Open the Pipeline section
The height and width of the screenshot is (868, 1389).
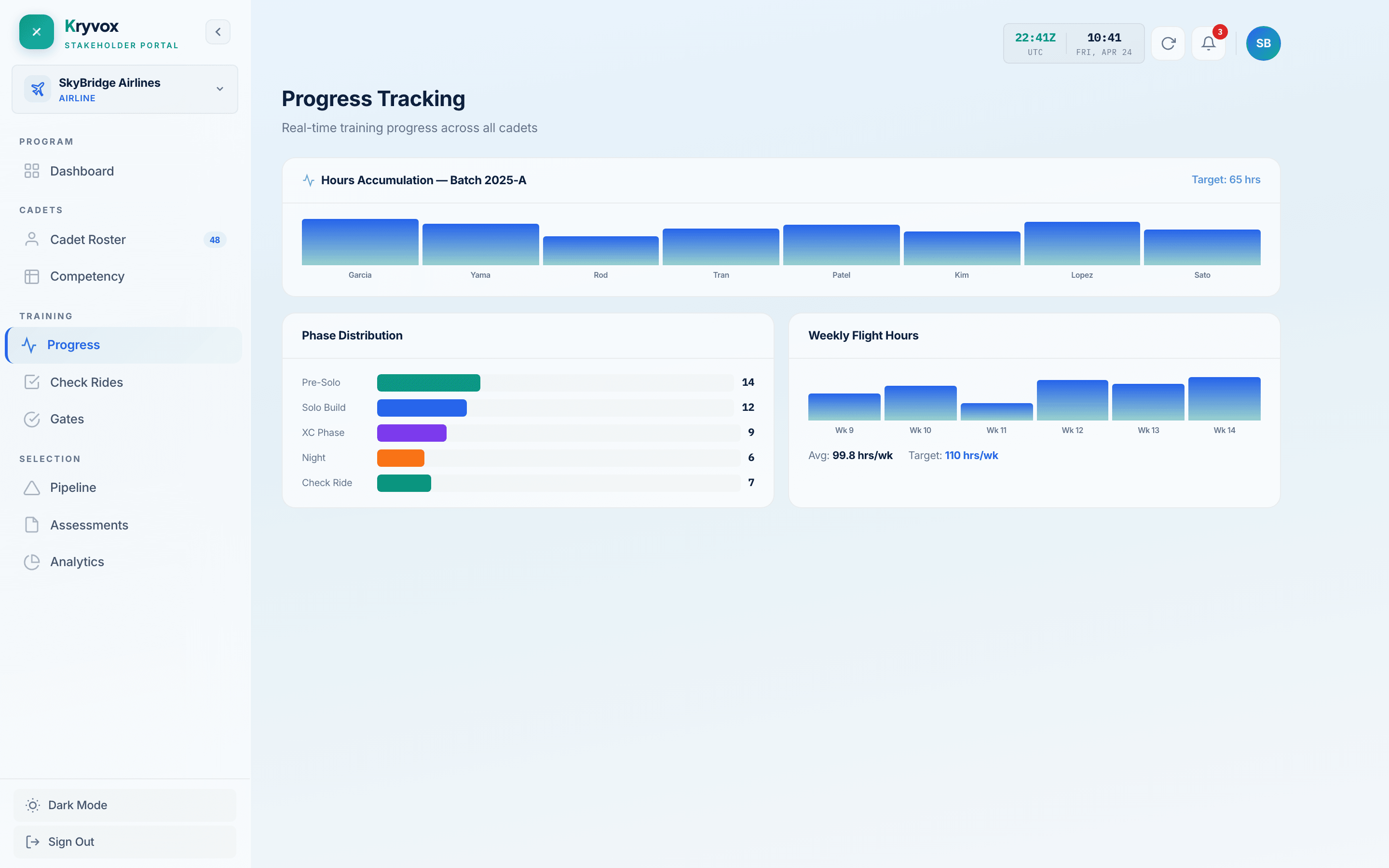tap(123, 488)
